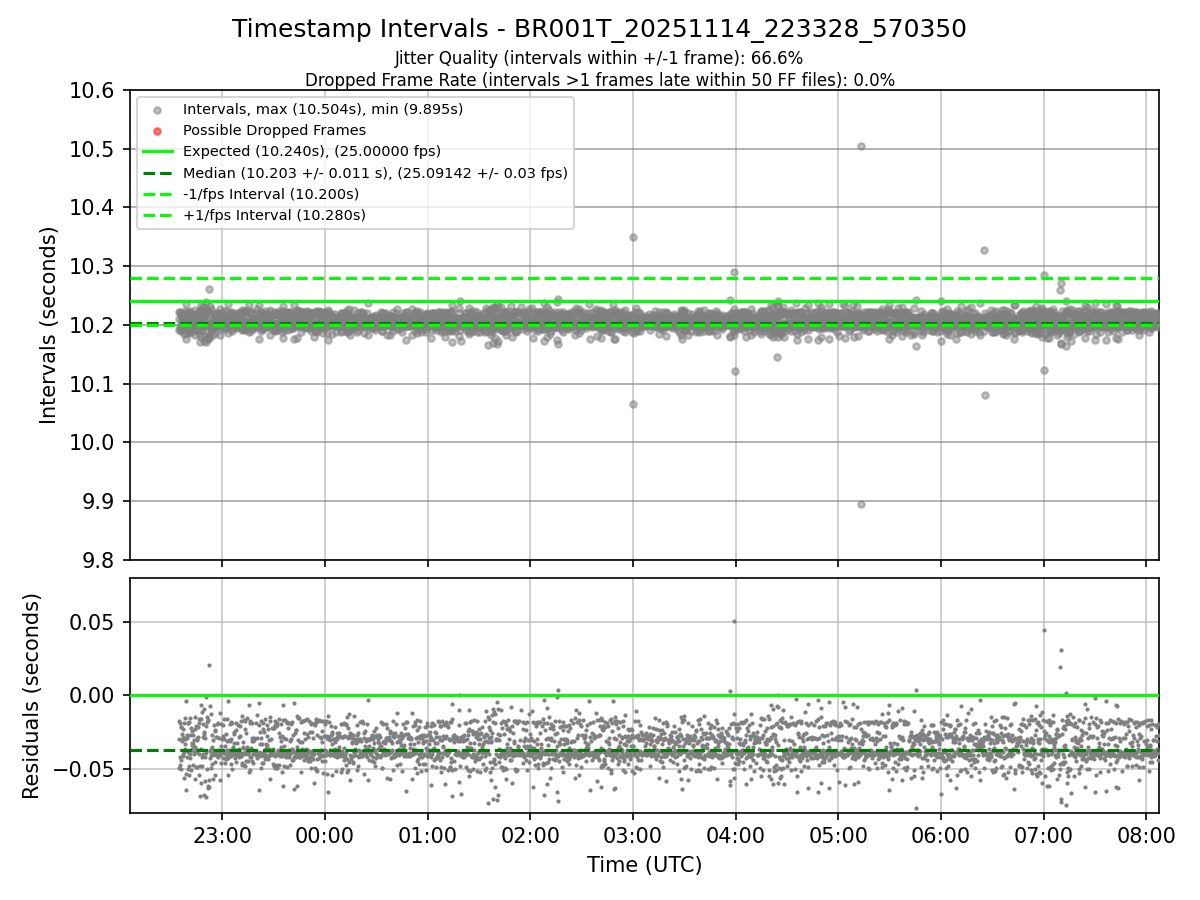Click the residual outlier point near 0.05 at 04:00

(734, 621)
